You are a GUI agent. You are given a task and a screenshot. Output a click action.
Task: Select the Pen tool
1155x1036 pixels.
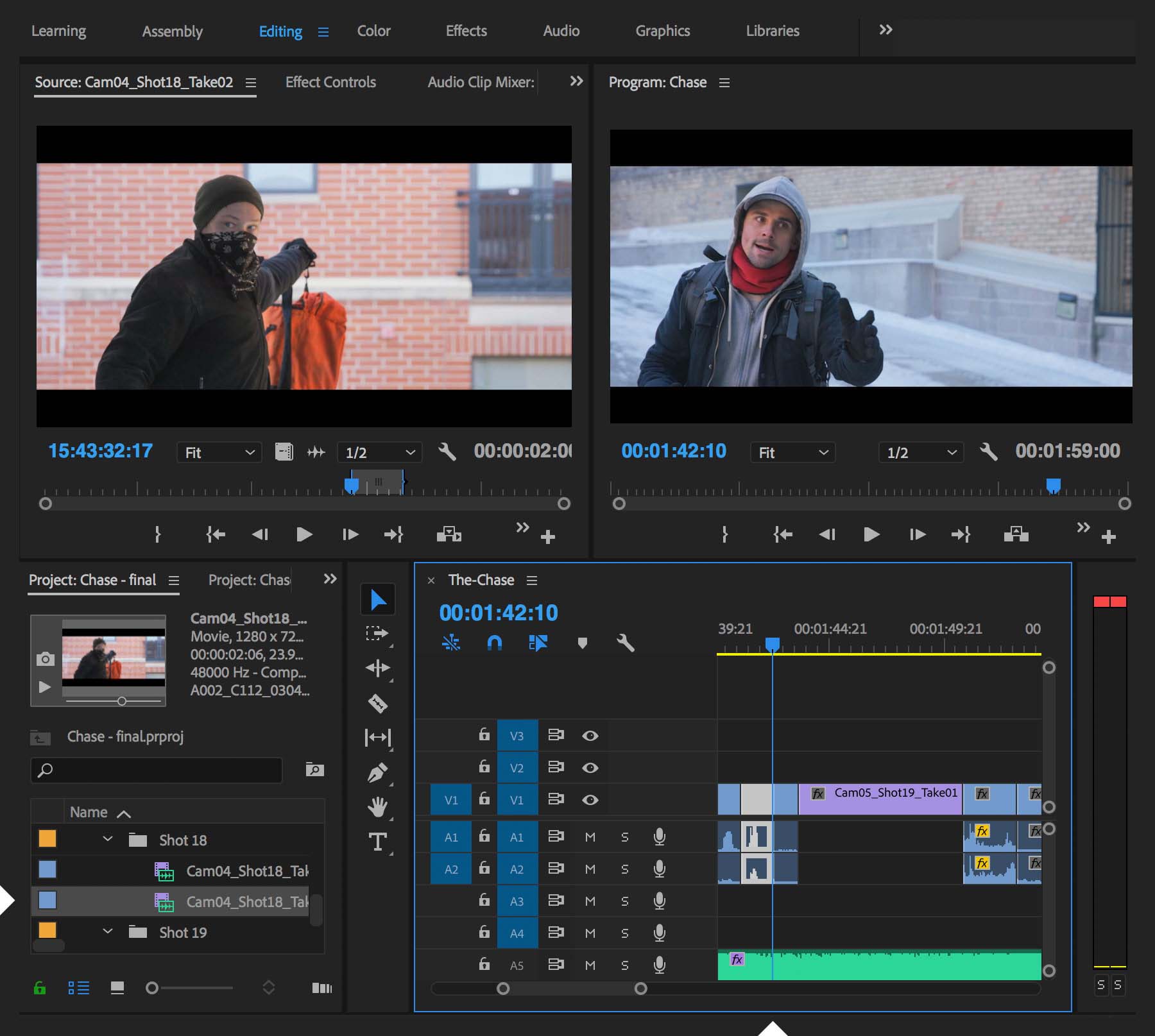(378, 772)
